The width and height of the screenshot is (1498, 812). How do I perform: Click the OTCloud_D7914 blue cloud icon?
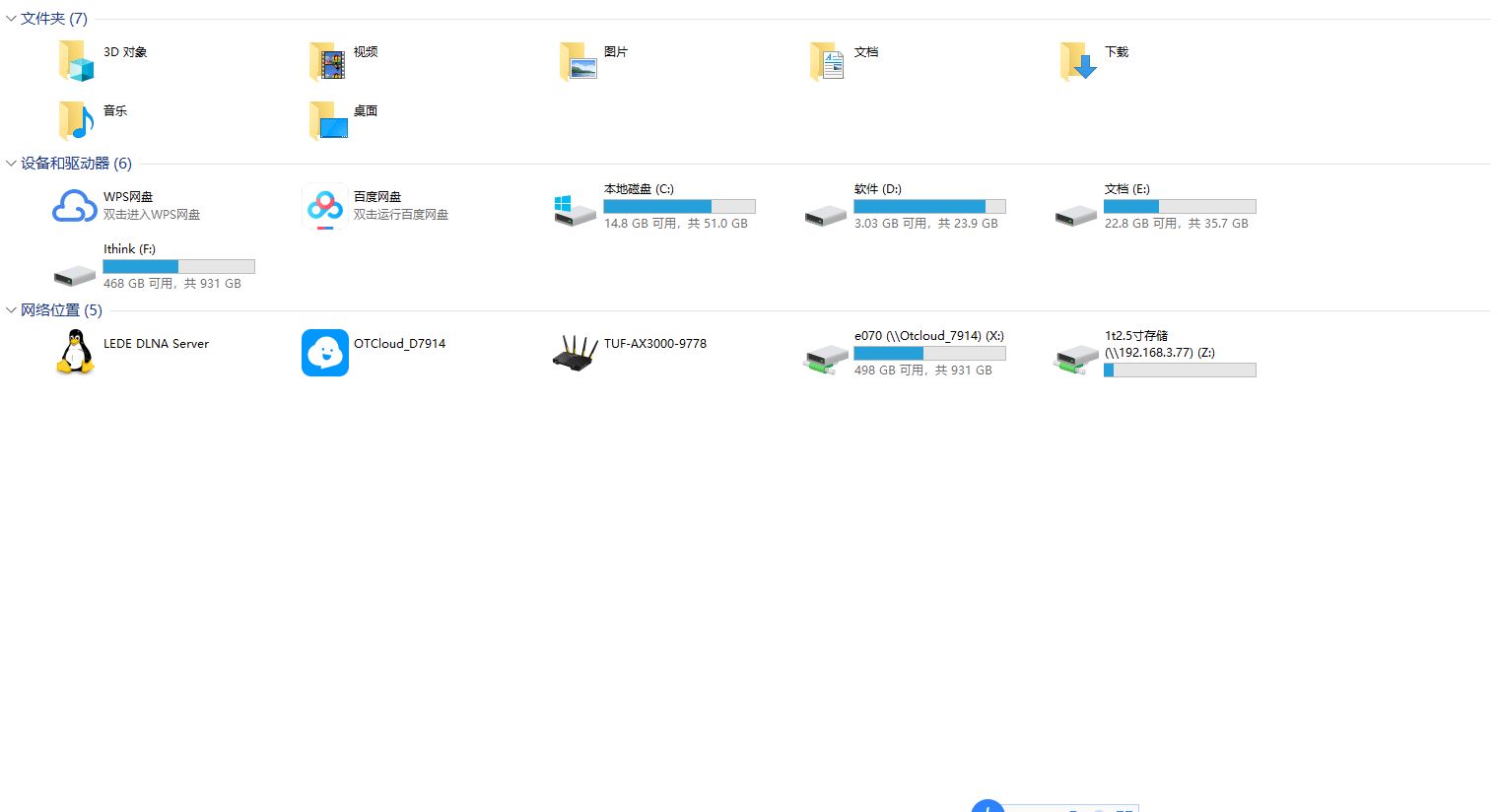point(325,353)
